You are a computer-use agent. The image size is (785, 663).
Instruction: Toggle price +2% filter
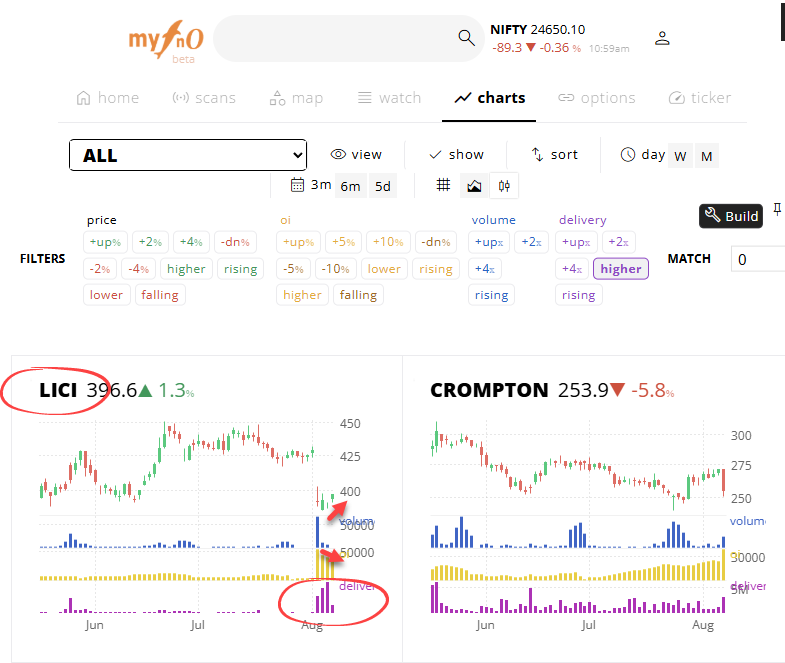(x=150, y=242)
